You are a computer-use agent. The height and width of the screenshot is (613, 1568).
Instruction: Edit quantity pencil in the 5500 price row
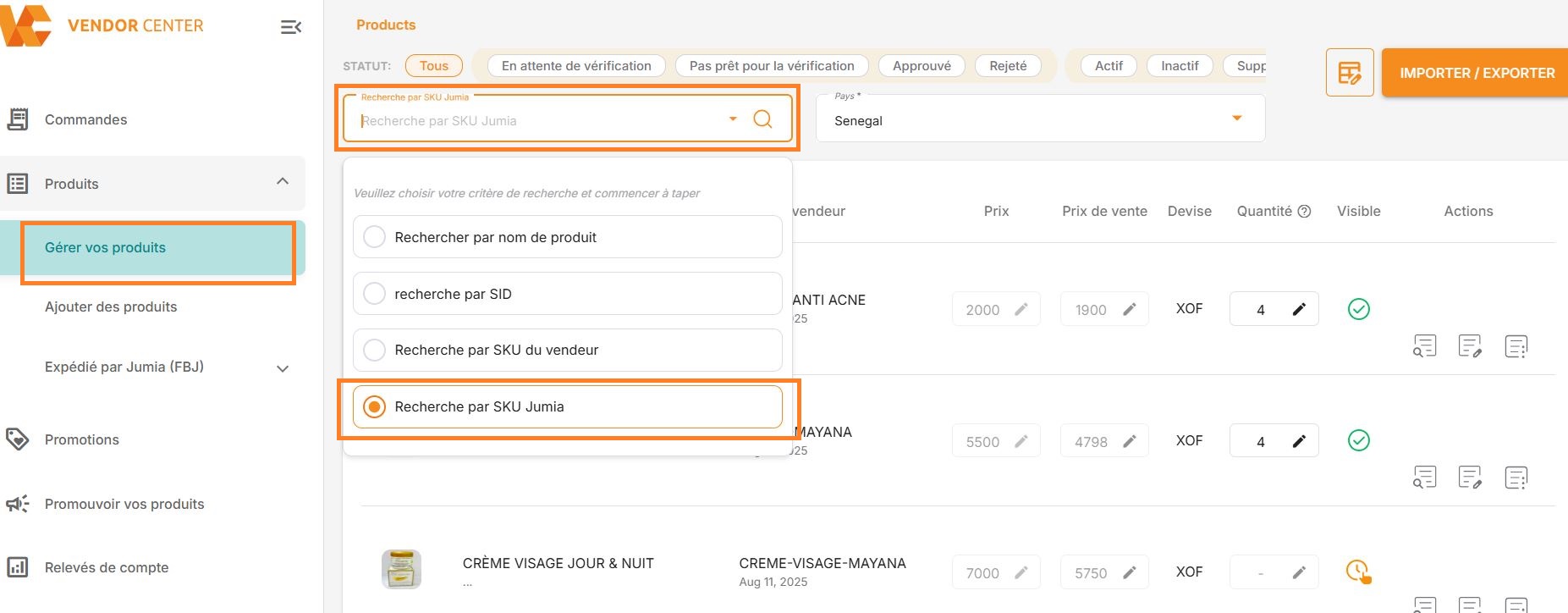click(x=1299, y=441)
